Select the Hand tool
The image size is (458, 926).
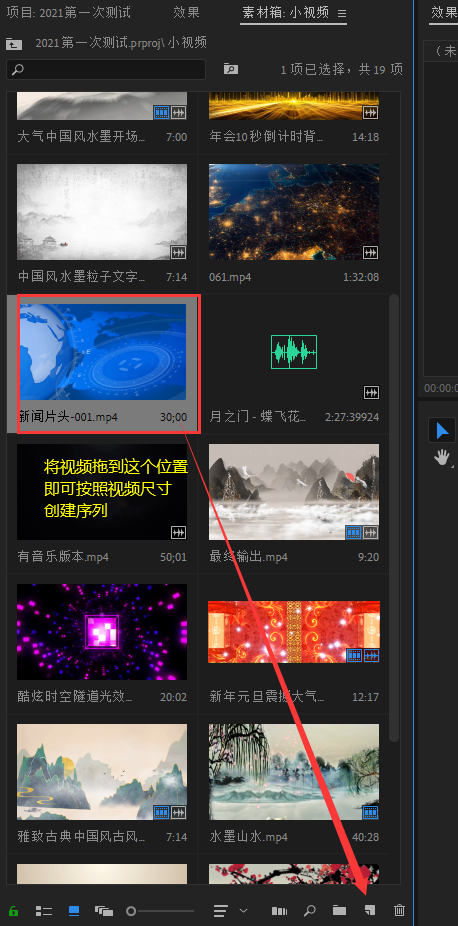442,457
